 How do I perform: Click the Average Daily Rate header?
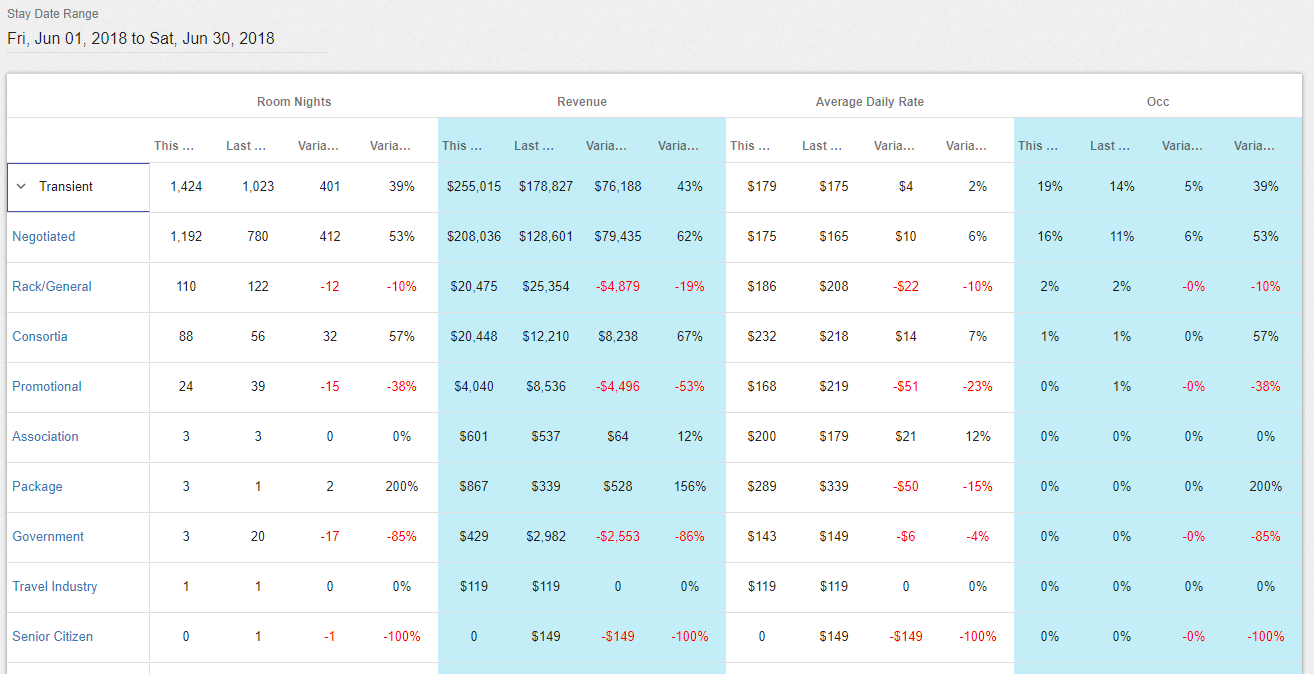tap(869, 102)
